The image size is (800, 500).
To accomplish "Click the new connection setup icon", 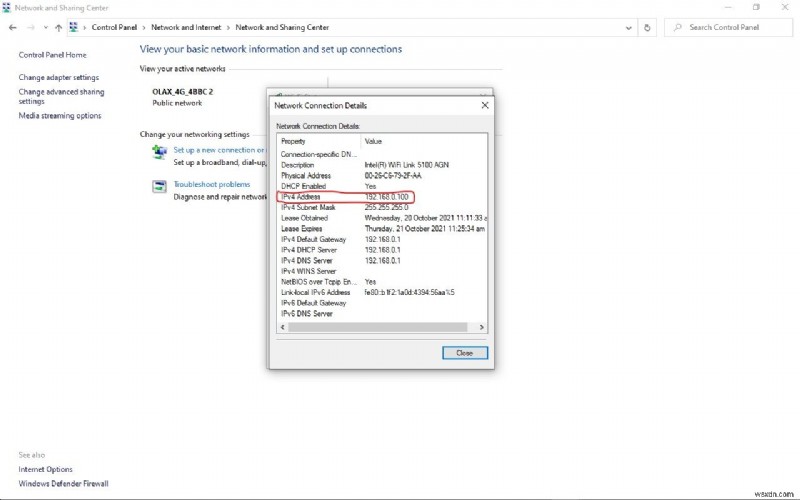I will click(159, 152).
